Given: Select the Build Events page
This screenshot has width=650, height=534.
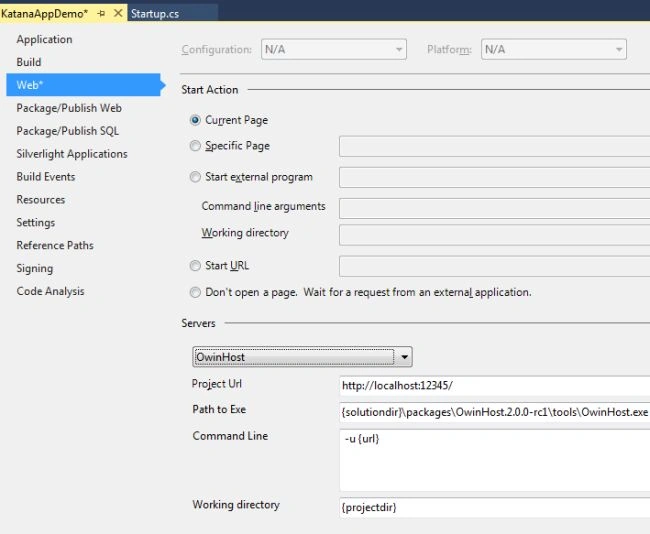Looking at the screenshot, I should 46,177.
